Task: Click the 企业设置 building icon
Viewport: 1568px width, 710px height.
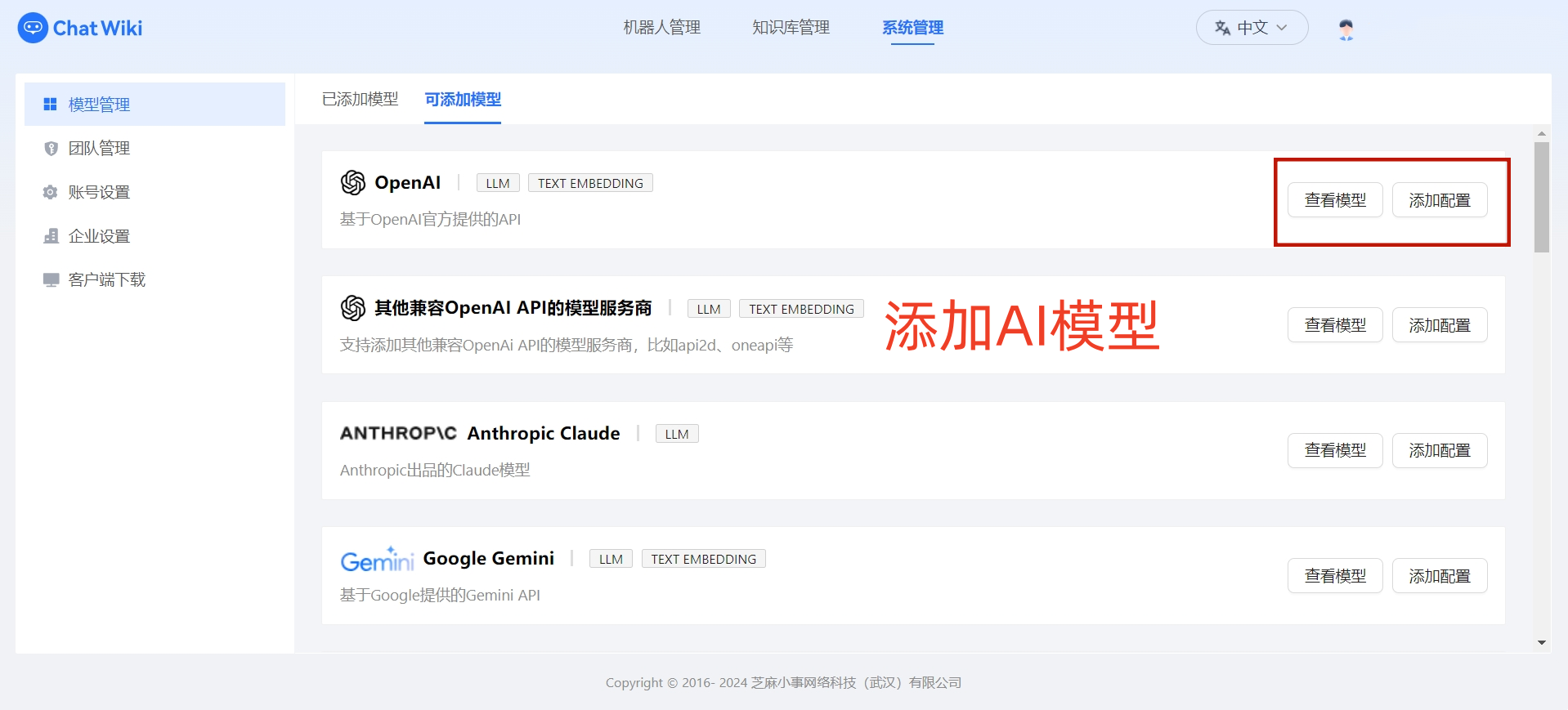Action: [51, 236]
